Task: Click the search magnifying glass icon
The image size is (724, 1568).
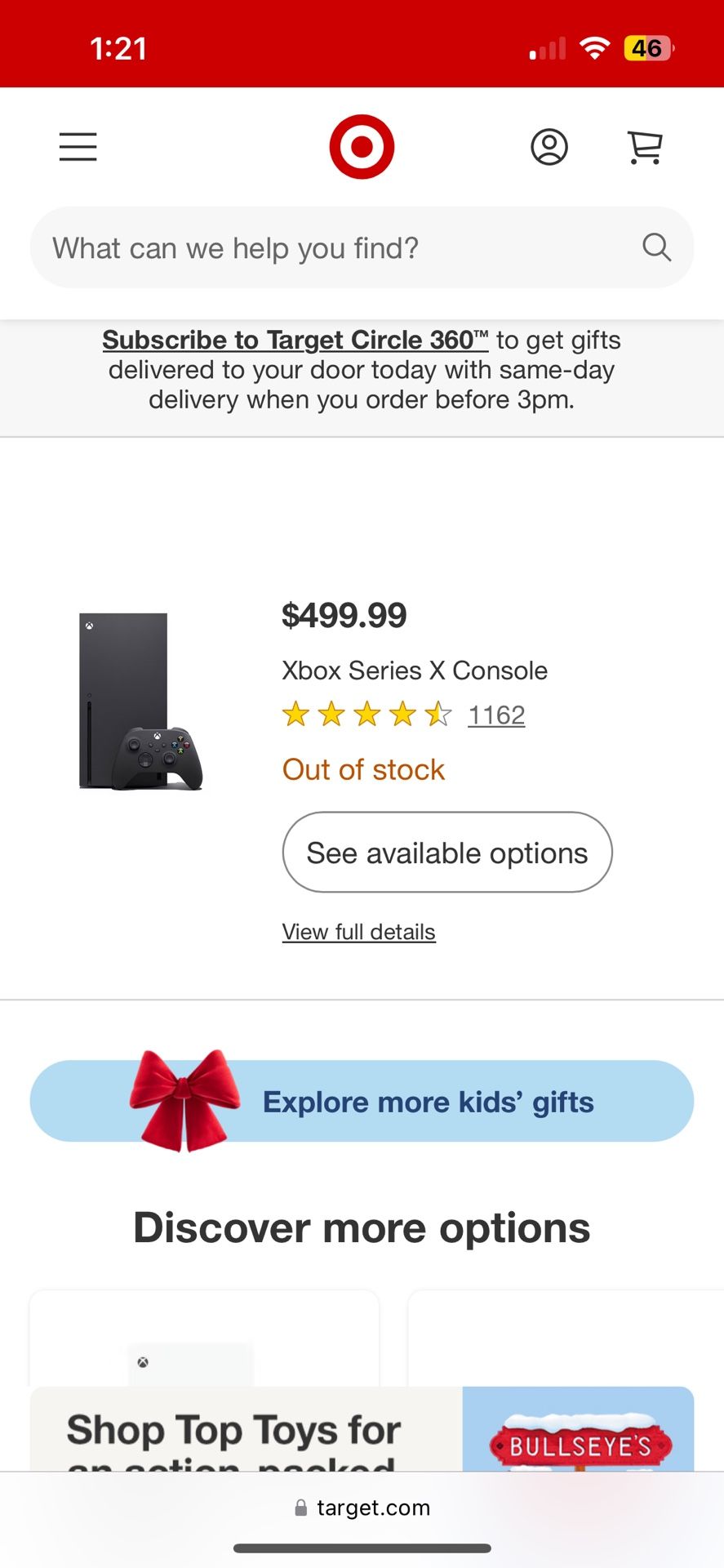Action: [x=656, y=247]
